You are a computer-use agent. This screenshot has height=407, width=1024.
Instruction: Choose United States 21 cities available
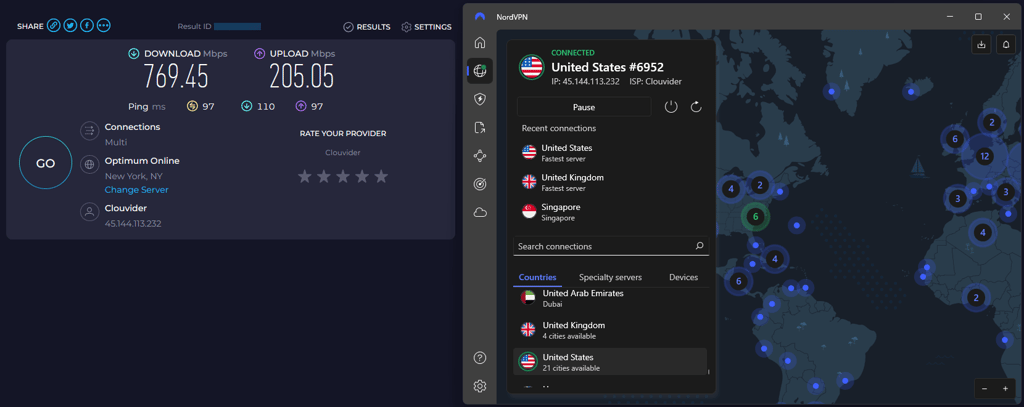click(611, 362)
